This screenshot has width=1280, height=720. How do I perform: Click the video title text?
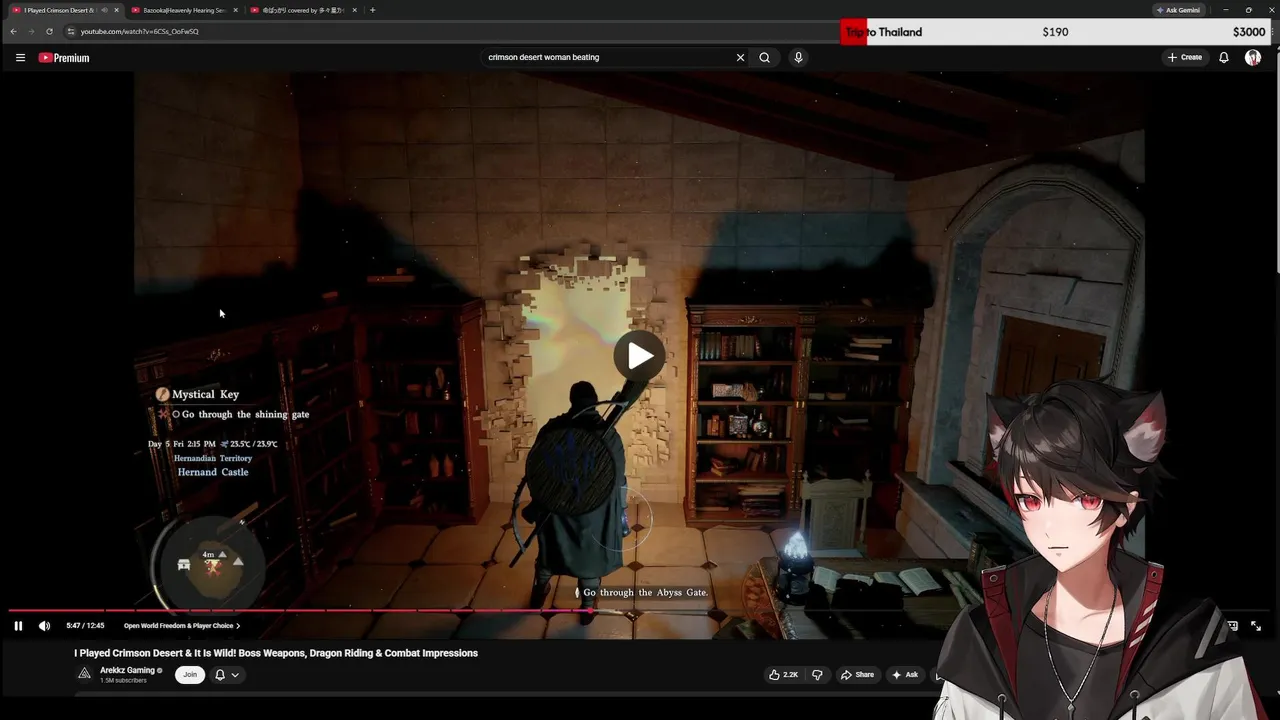(276, 653)
